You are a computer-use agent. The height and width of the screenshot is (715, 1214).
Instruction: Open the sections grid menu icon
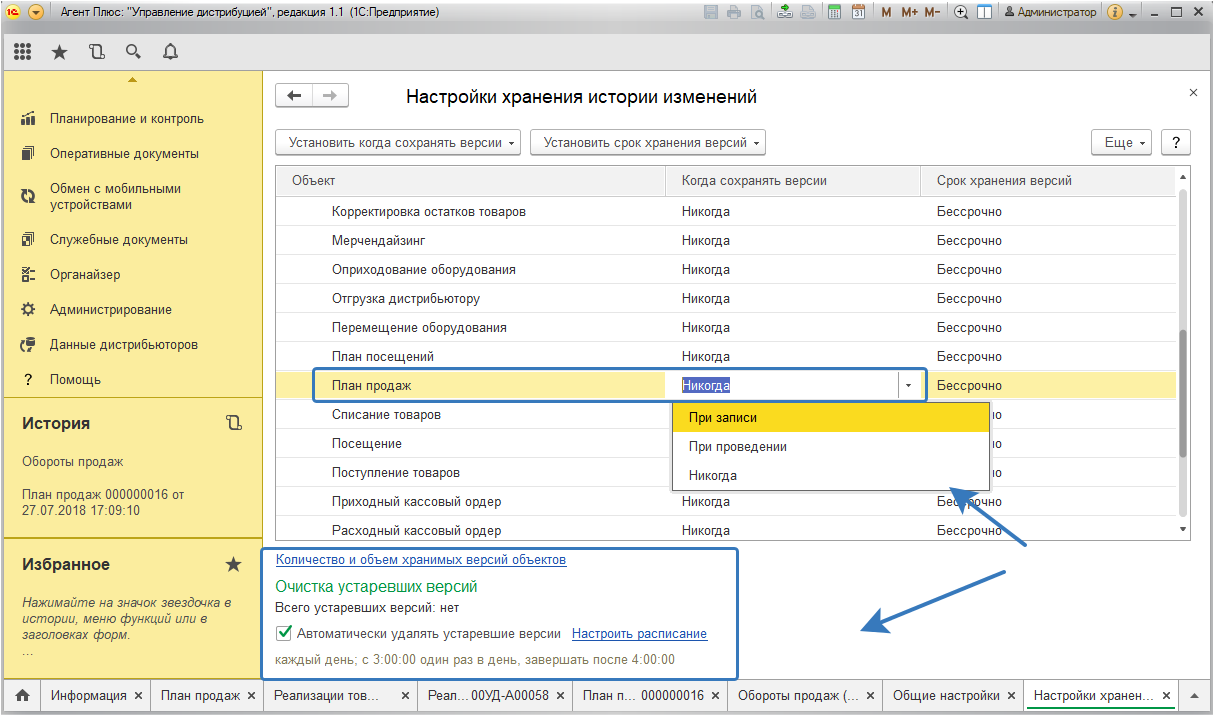[x=22, y=52]
